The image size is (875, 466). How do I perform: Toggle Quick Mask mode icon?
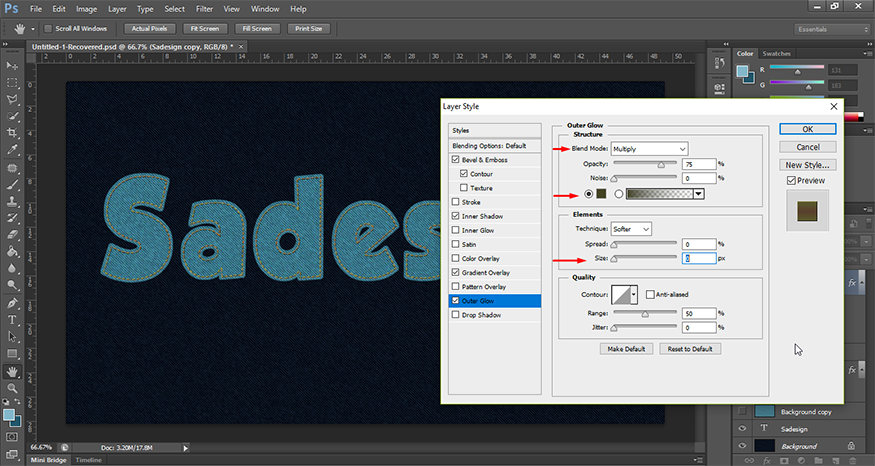(x=12, y=437)
